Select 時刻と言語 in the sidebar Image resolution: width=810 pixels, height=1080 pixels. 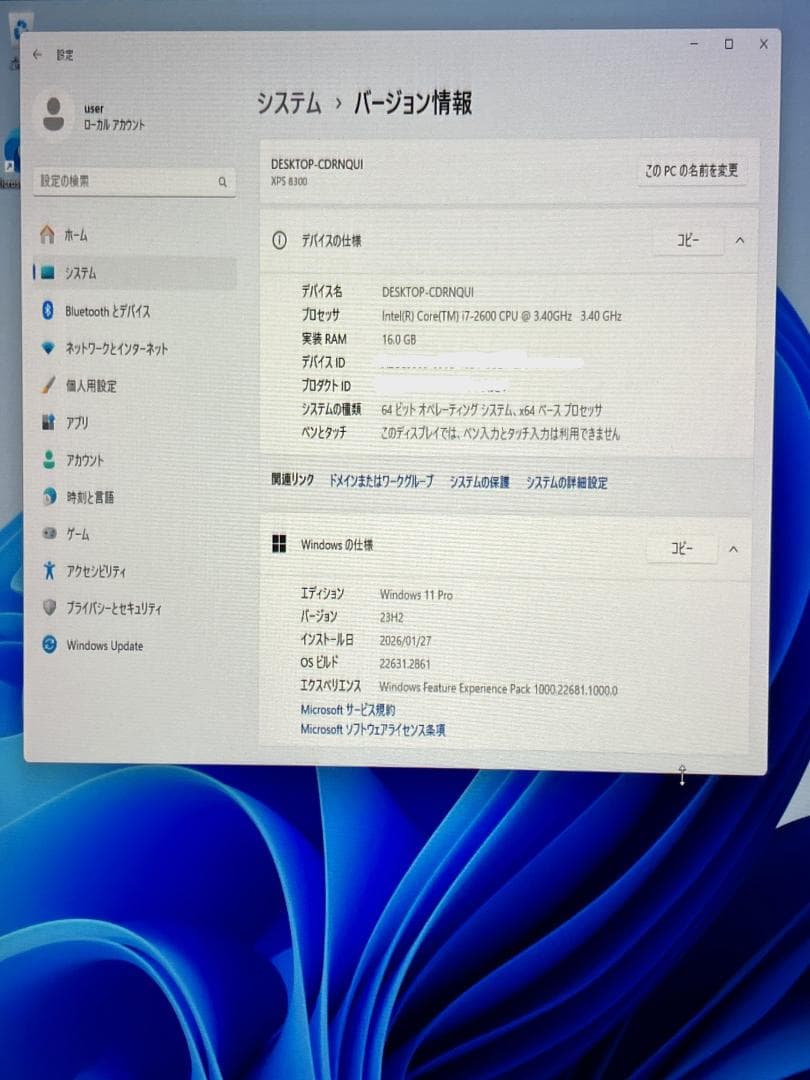pos(92,497)
